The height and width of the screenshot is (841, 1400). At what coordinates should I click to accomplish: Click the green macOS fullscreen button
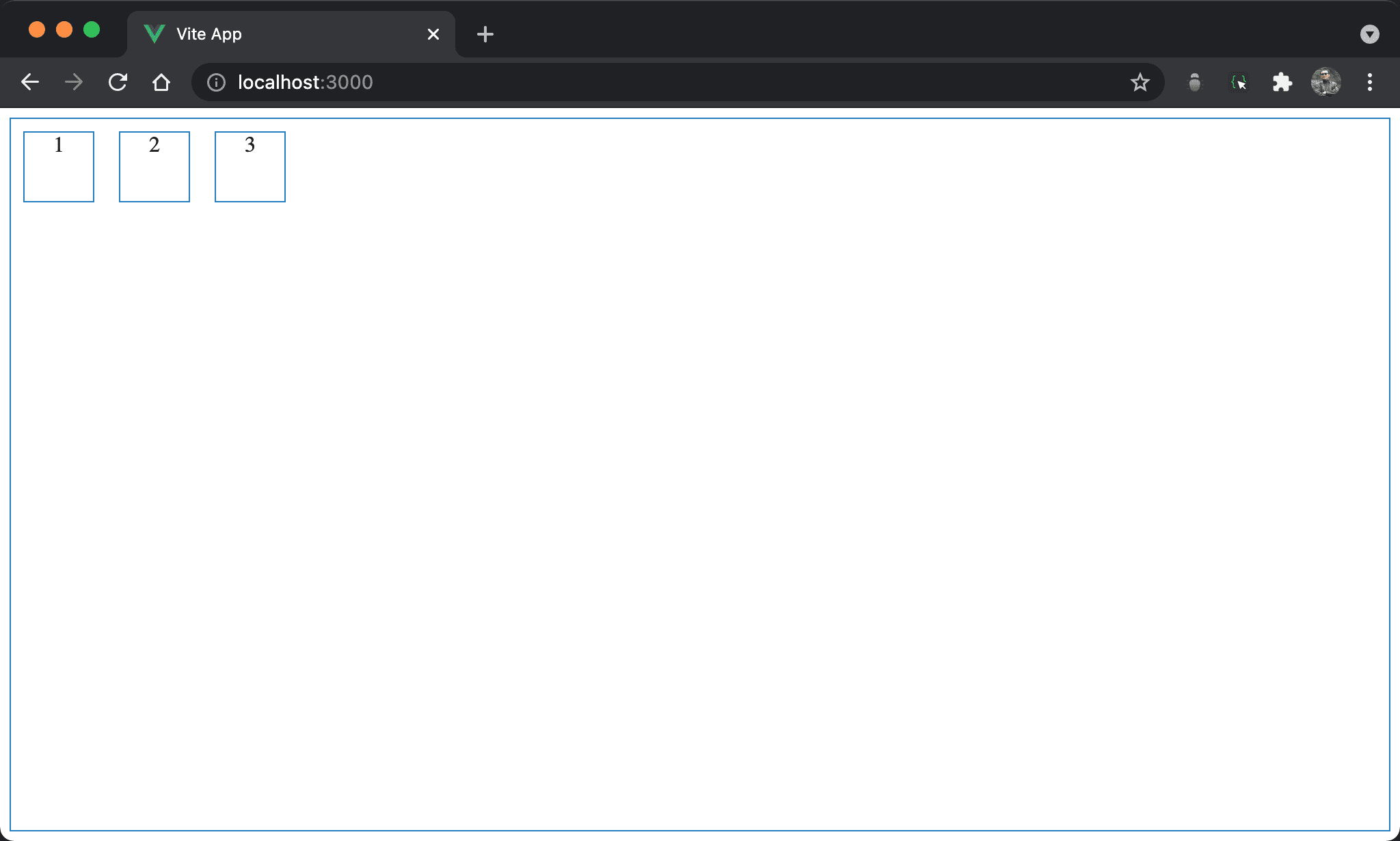click(92, 29)
